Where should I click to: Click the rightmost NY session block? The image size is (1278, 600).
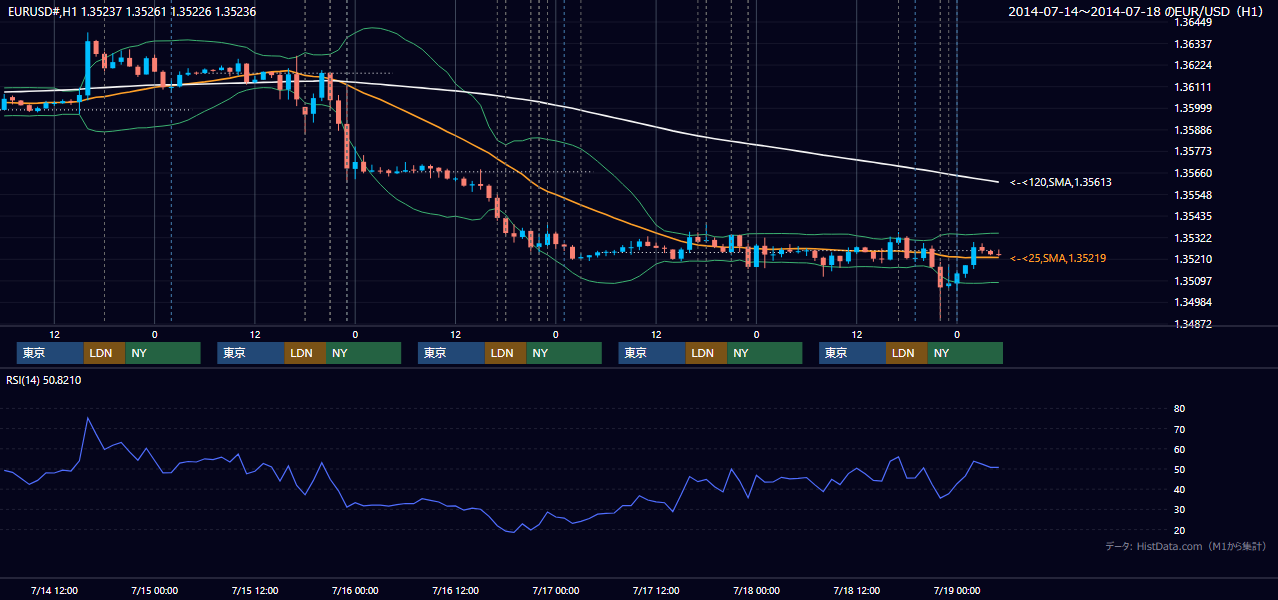[x=965, y=353]
